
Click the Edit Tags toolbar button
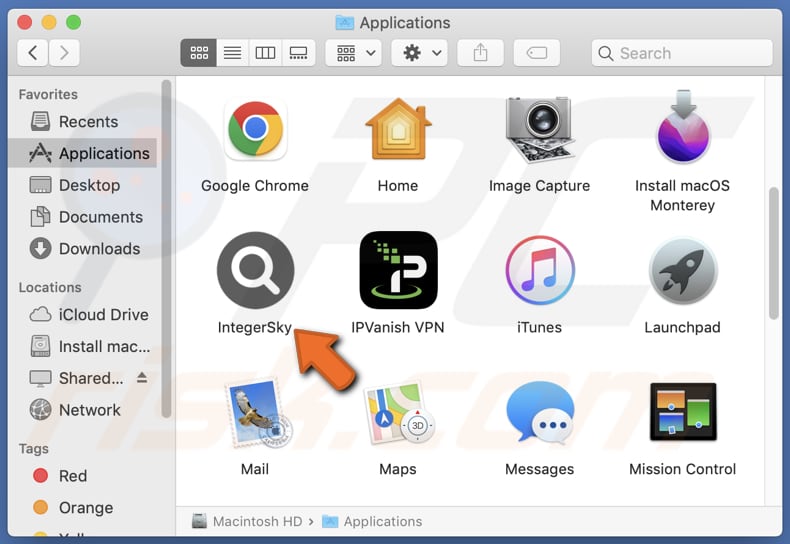(x=537, y=52)
